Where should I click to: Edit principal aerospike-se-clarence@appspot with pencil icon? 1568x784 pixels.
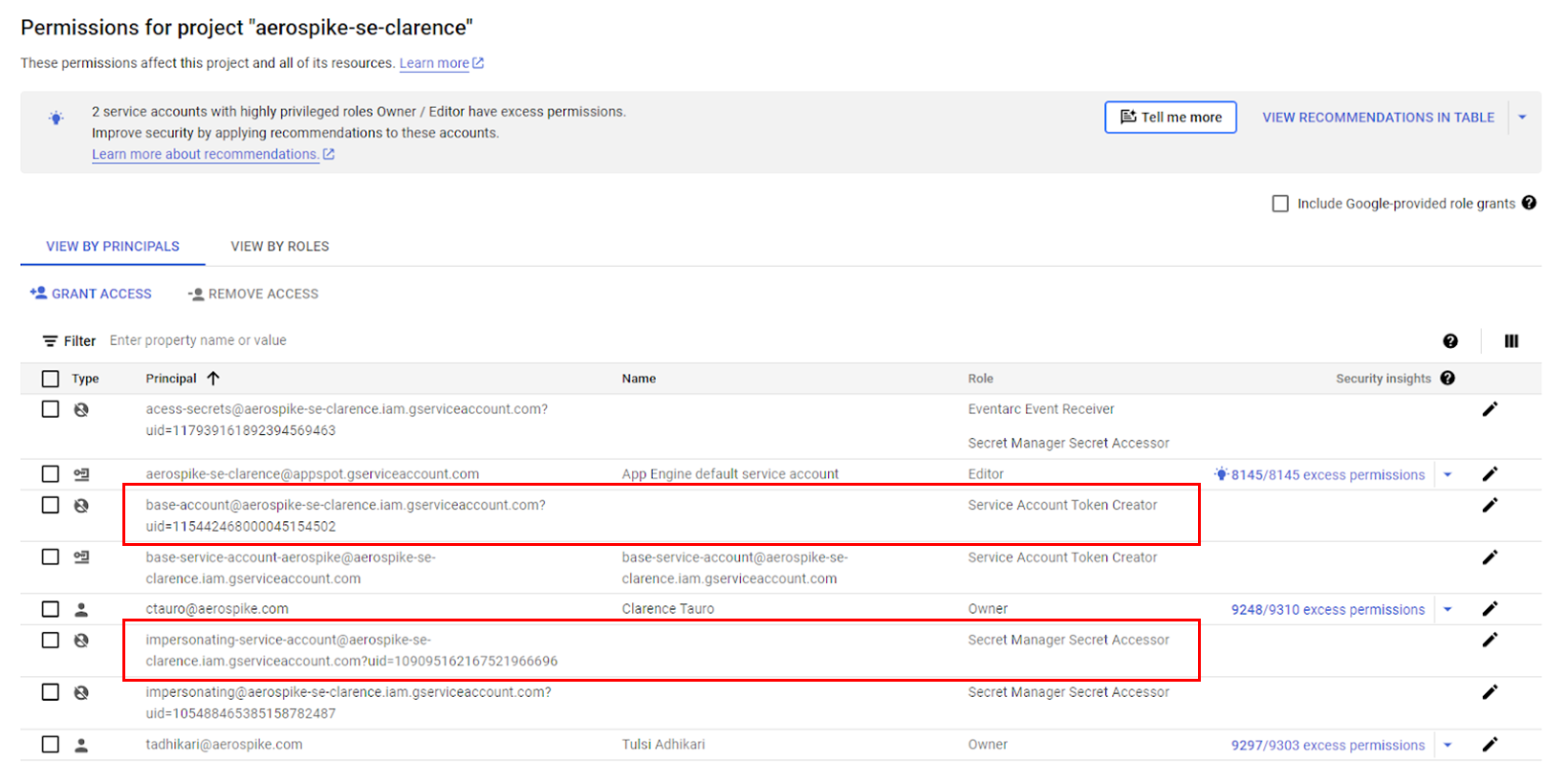click(x=1490, y=474)
